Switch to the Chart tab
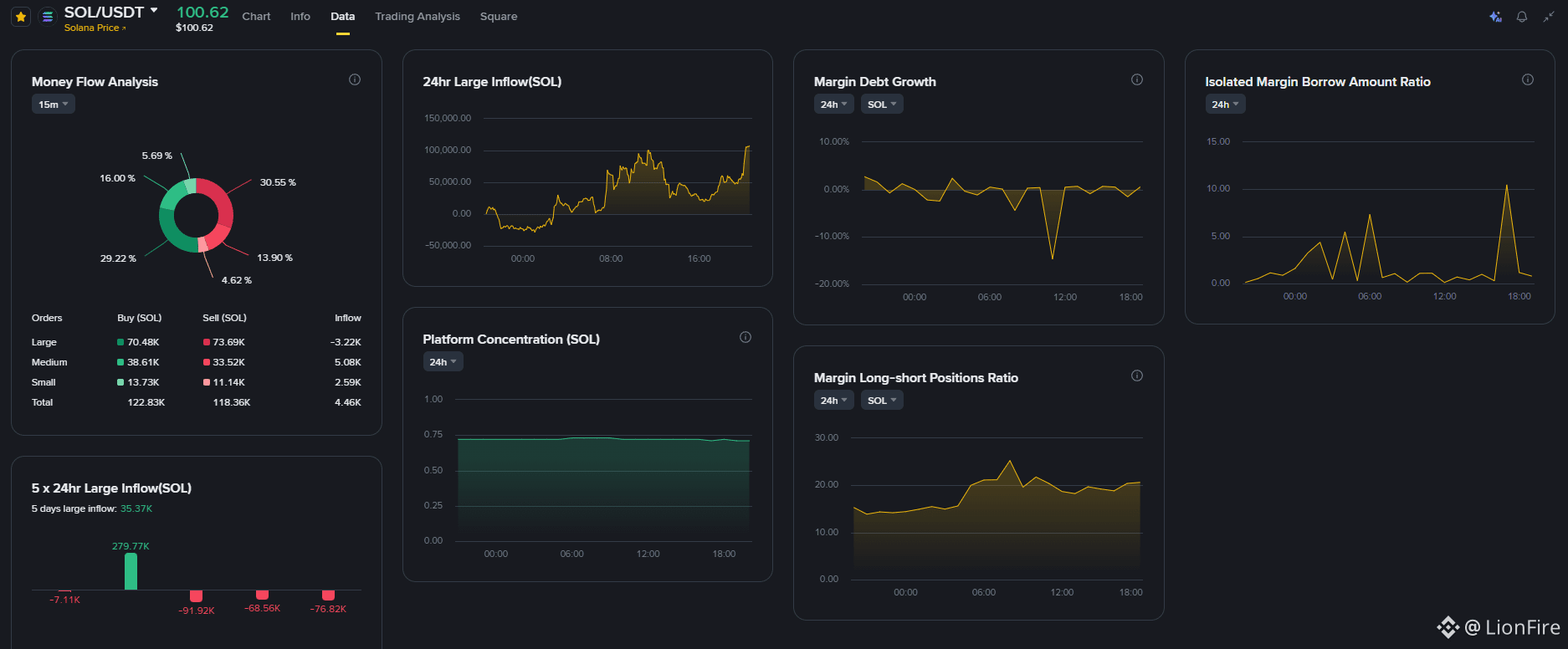The height and width of the screenshot is (649, 1568). tap(256, 17)
